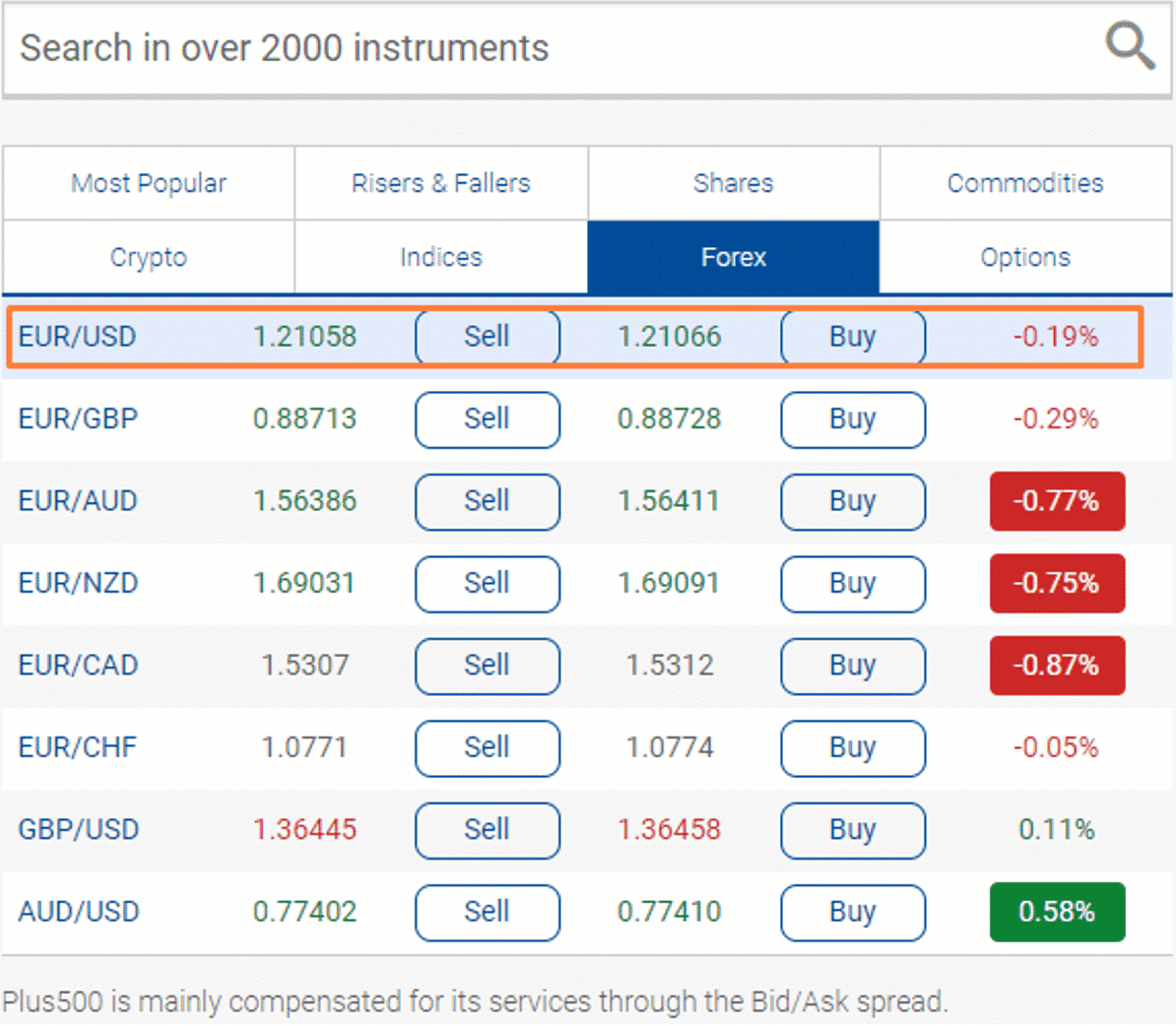This screenshot has height=1026, width=1176.
Task: Click the AUD/USD sell price 0.77402
Action: pyautogui.click(x=304, y=912)
